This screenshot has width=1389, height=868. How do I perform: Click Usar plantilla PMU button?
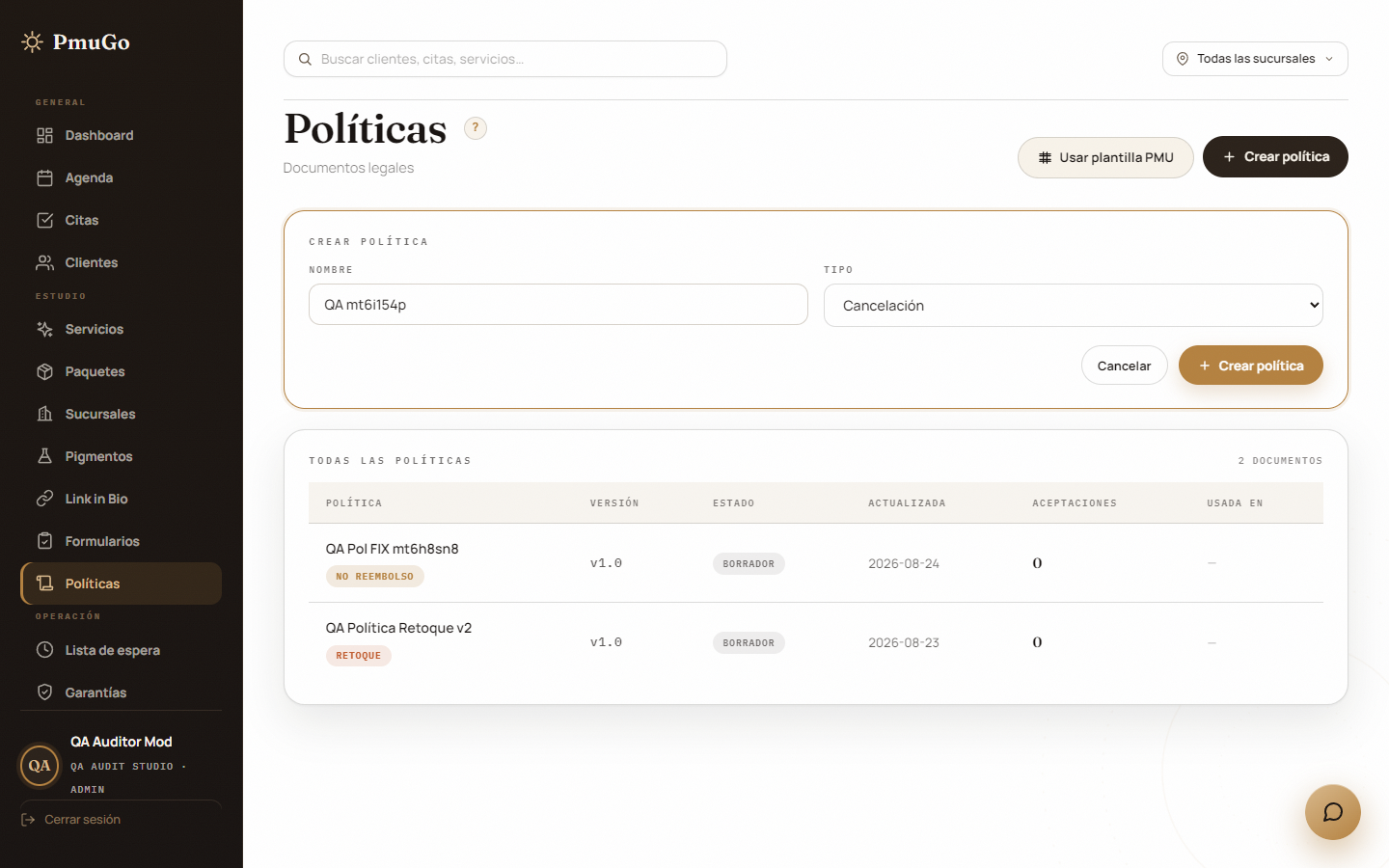click(x=1105, y=157)
